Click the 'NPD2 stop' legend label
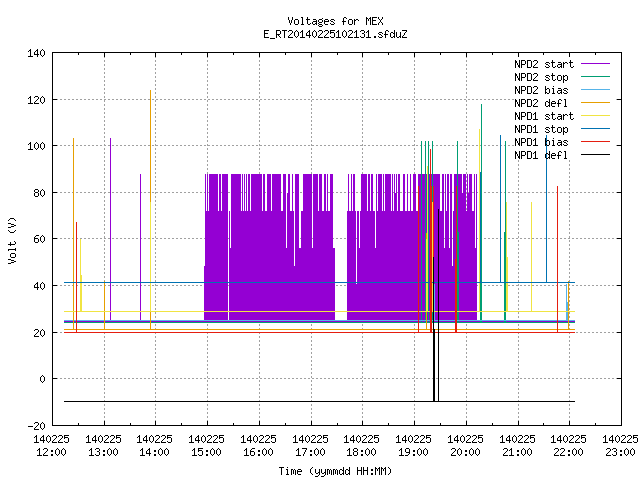Screen dimensions: 640x480 pos(541,77)
